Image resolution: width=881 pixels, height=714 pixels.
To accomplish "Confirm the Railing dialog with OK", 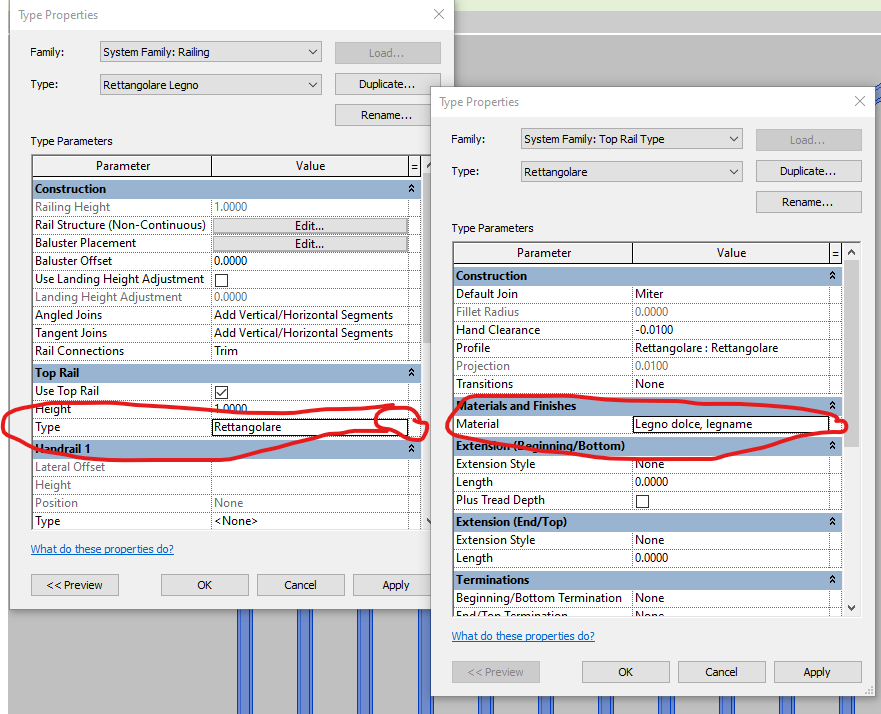I will pyautogui.click(x=204, y=585).
